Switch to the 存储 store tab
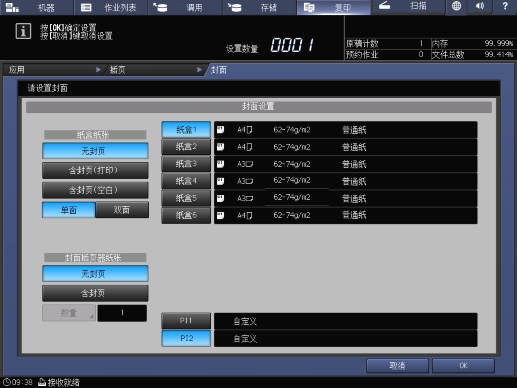 259,7
